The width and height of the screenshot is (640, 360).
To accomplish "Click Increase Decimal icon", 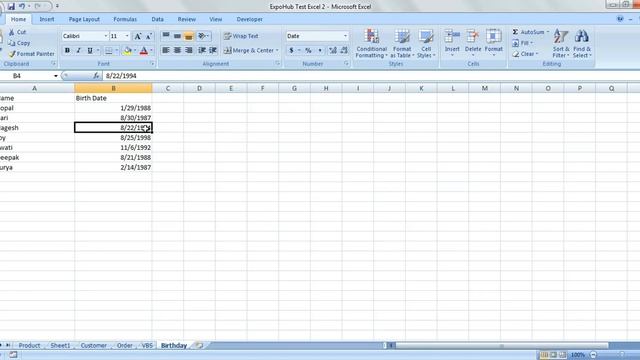I will coord(333,50).
